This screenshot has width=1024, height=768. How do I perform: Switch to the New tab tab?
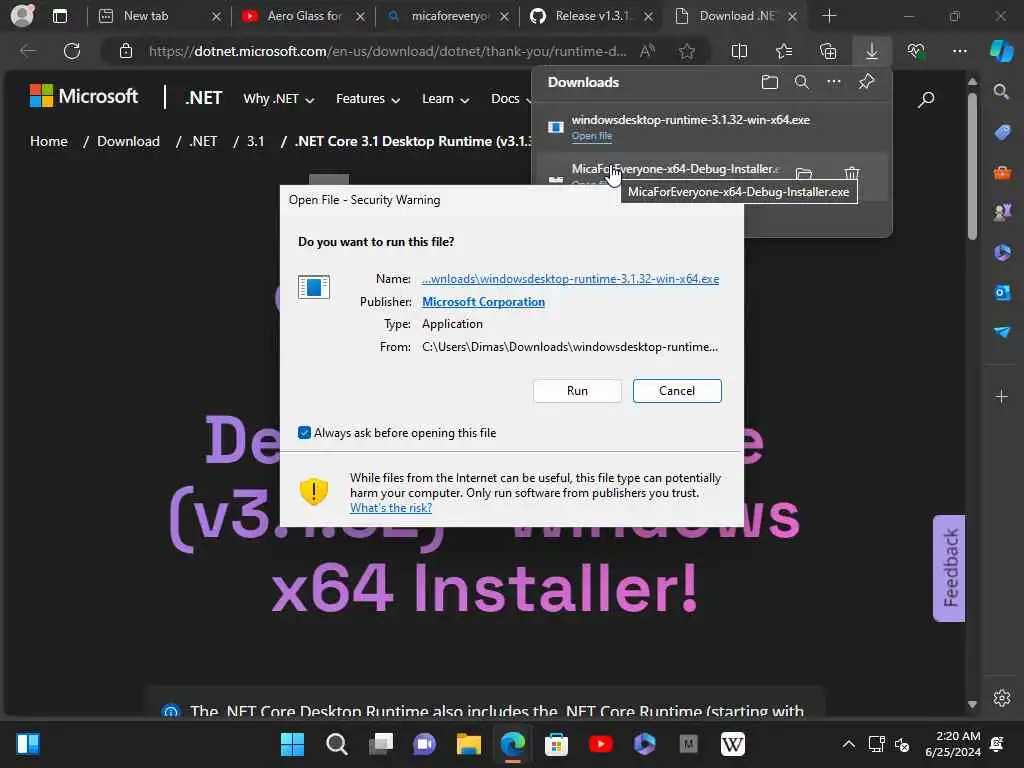tap(159, 16)
